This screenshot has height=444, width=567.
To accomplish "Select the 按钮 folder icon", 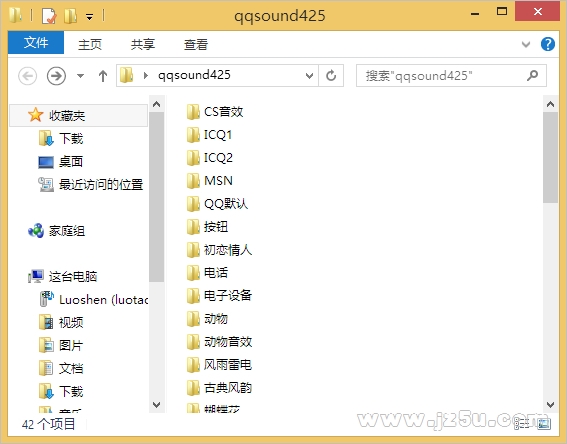I will 193,227.
